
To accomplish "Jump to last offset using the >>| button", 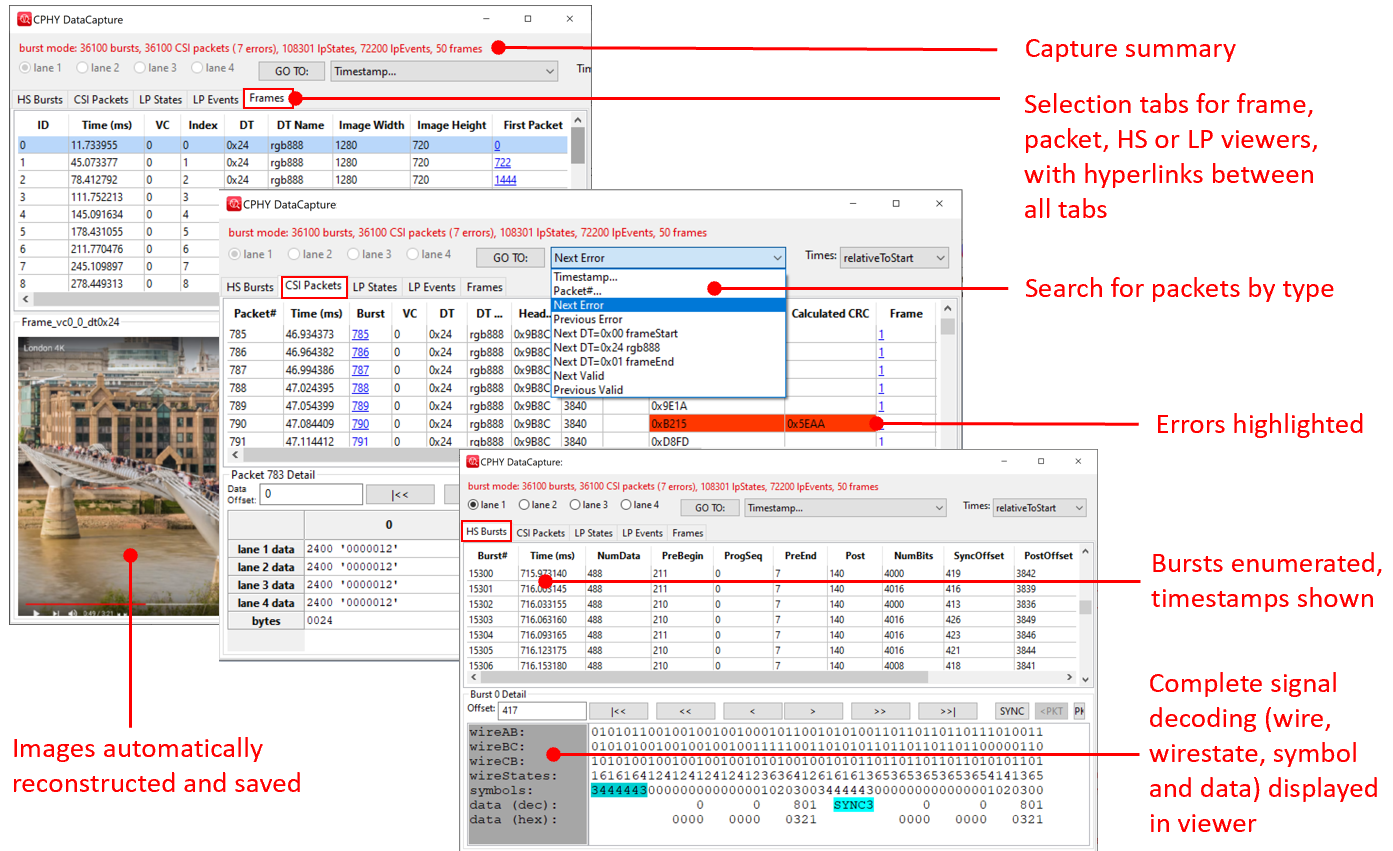I will pyautogui.click(x=947, y=710).
